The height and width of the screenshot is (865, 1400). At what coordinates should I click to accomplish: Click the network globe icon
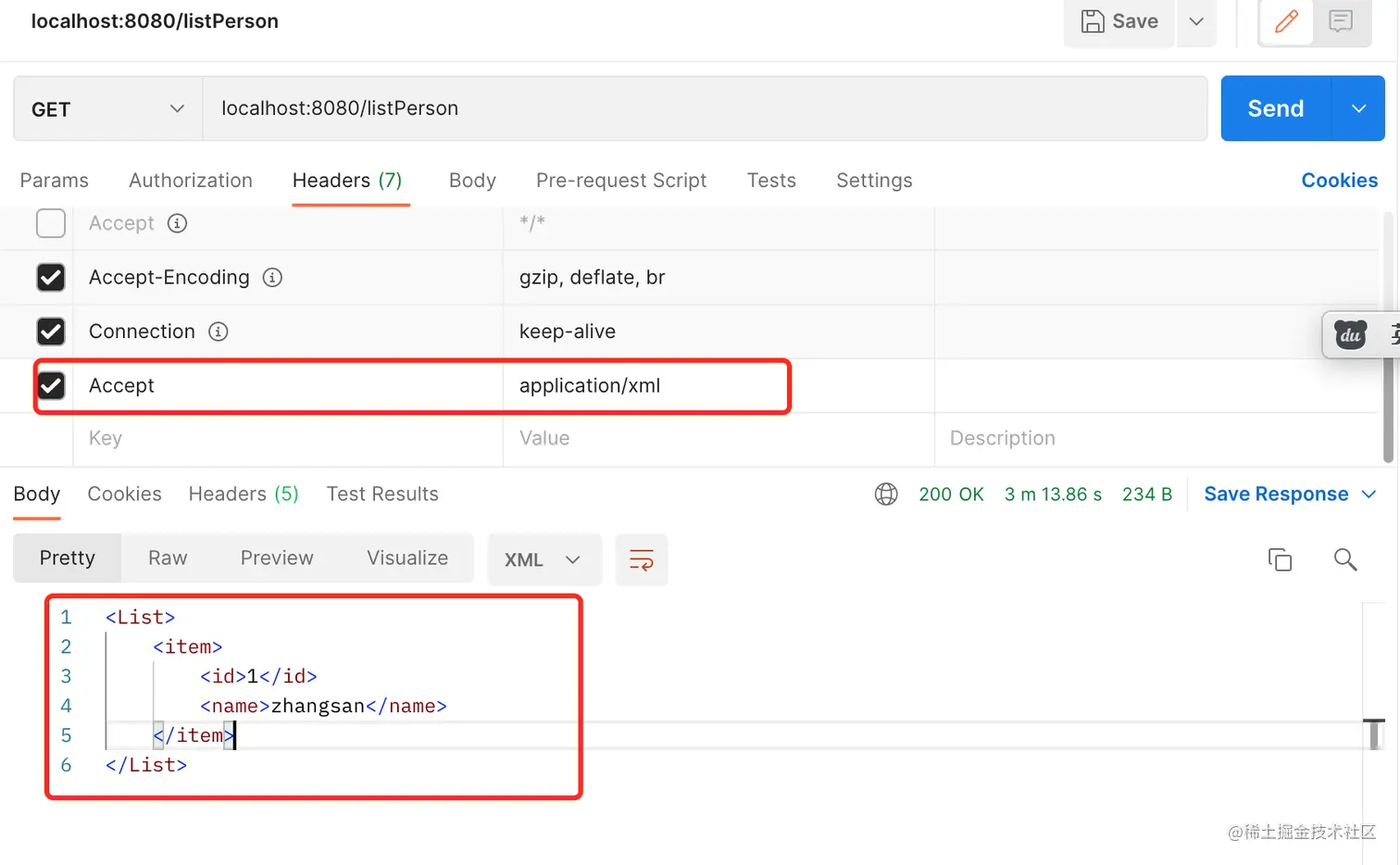[x=886, y=495]
